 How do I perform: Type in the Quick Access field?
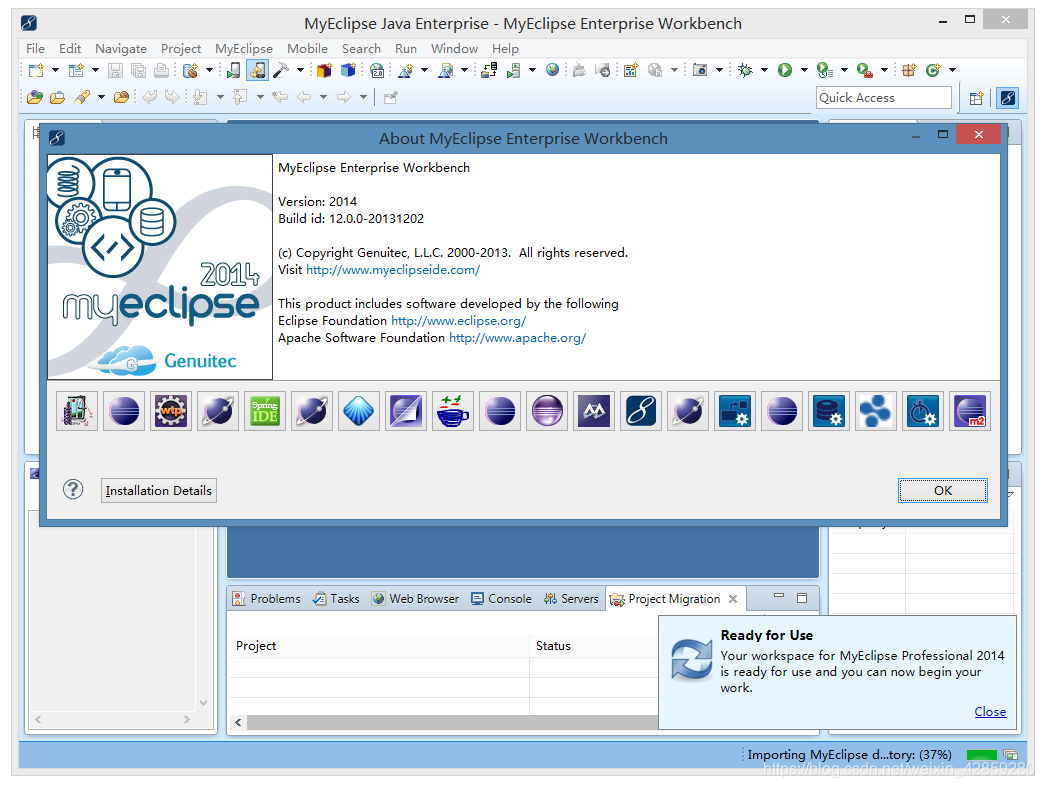tap(884, 97)
